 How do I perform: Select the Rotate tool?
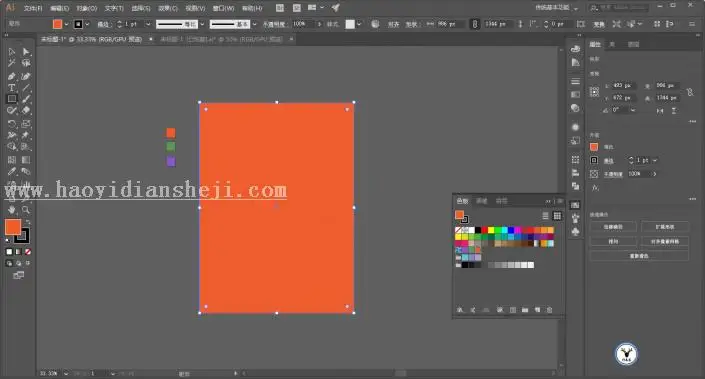pos(12,124)
